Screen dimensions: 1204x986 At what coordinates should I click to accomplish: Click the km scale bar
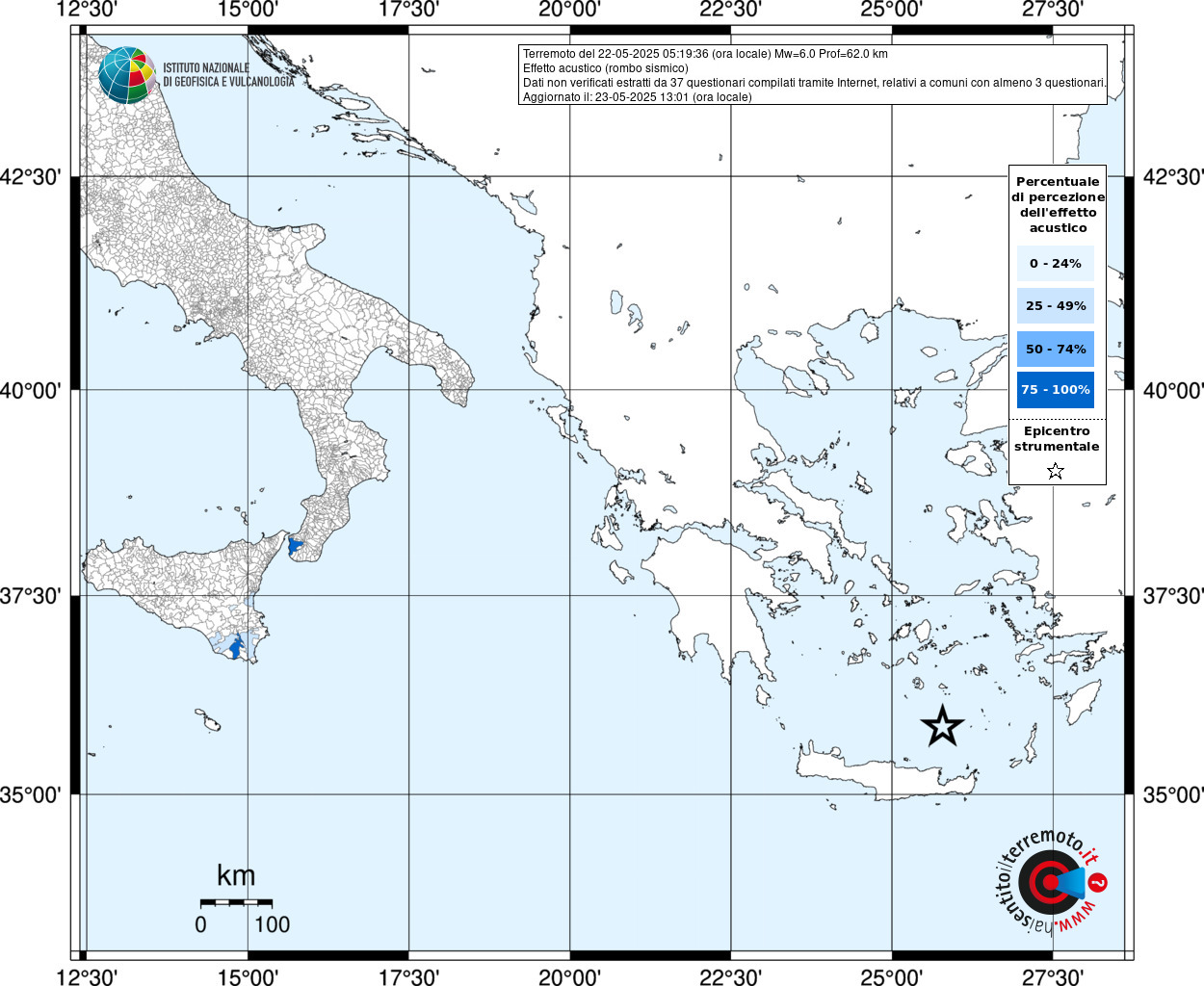(236, 902)
